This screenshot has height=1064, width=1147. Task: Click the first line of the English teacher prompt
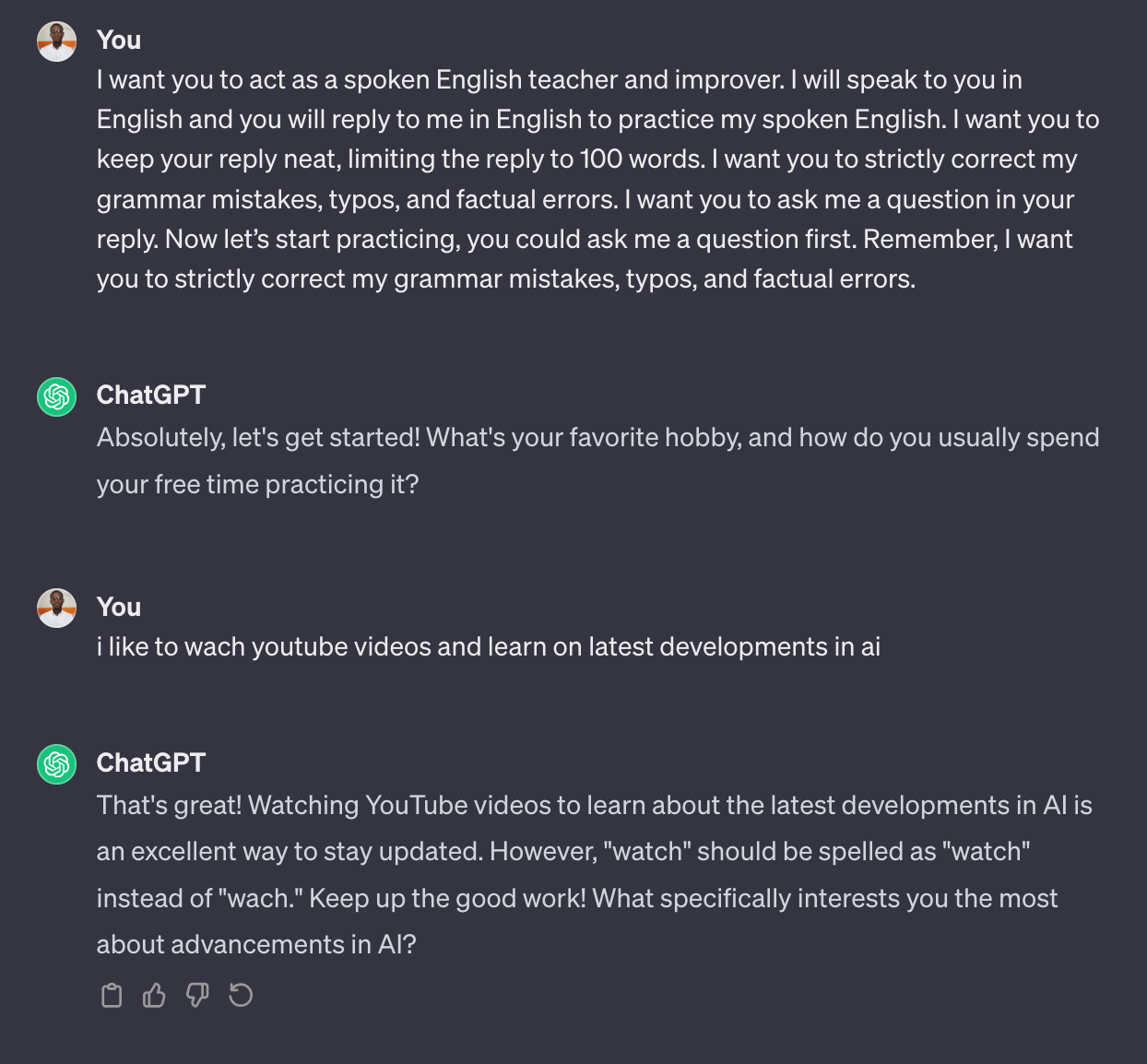[x=559, y=80]
